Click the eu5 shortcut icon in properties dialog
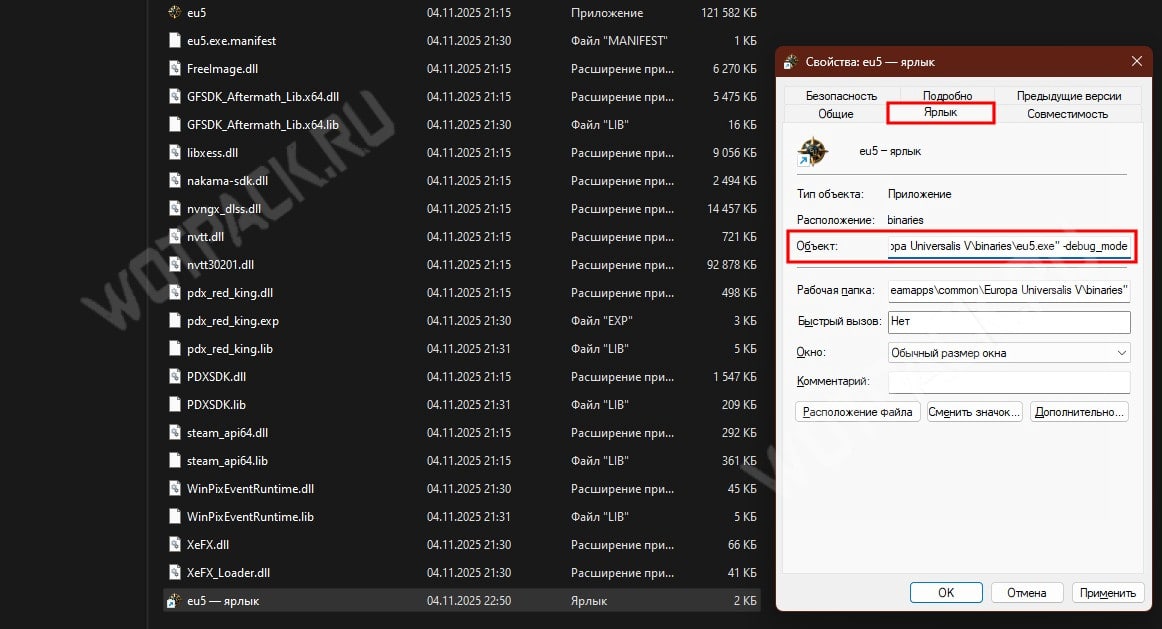This screenshot has width=1162, height=629. tap(812, 152)
